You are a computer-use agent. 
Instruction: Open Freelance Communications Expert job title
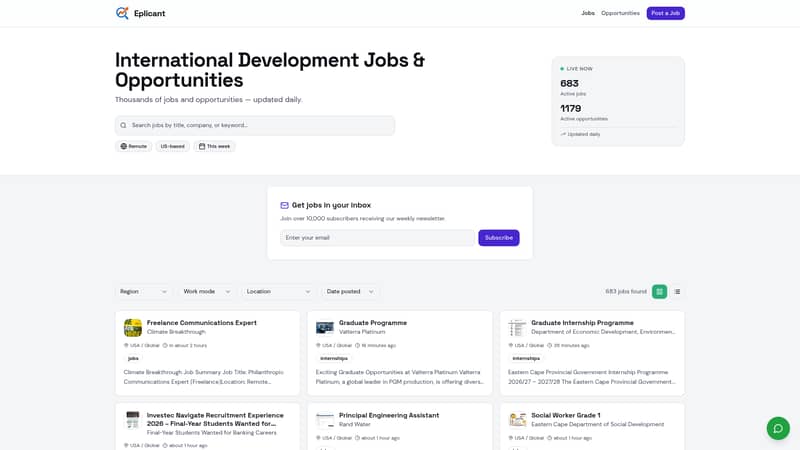coord(202,323)
